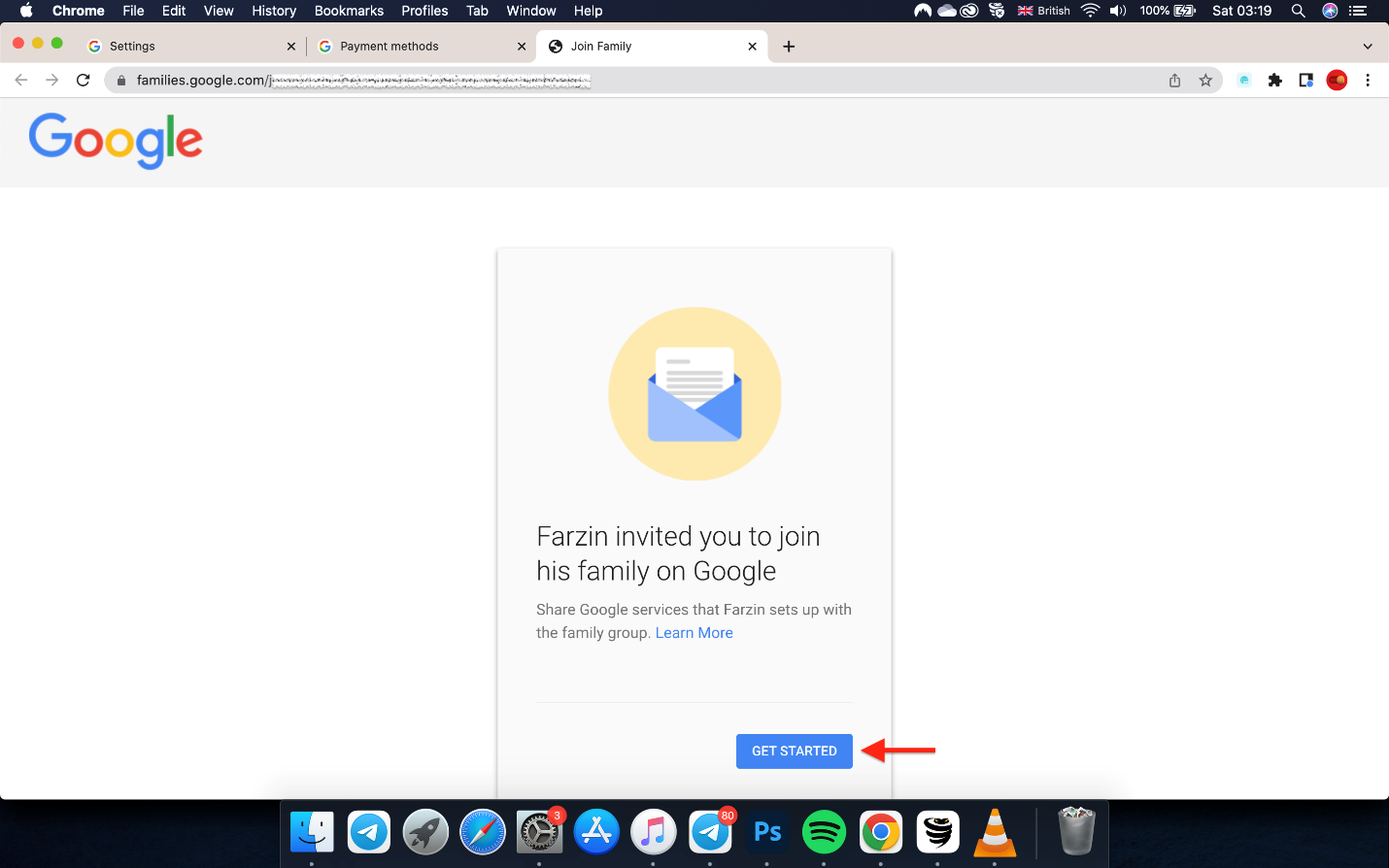This screenshot has width=1389, height=868.
Task: Open the Chrome application menu
Action: point(79,11)
